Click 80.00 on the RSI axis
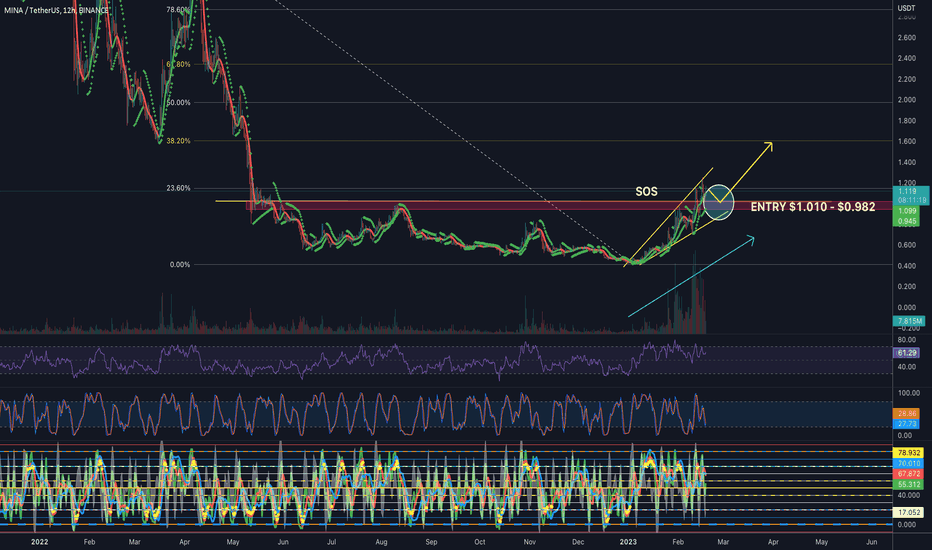 [906, 340]
